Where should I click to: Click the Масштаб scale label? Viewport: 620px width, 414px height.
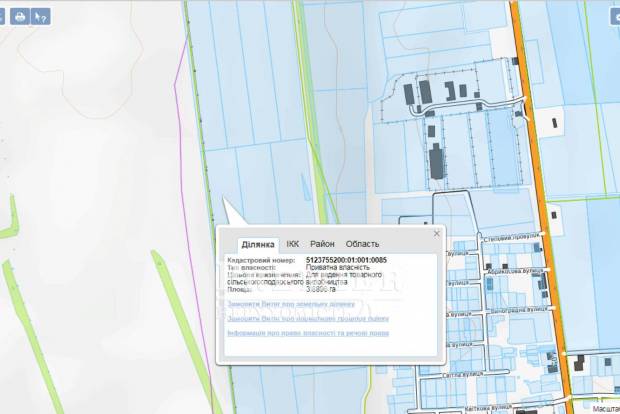coord(603,408)
